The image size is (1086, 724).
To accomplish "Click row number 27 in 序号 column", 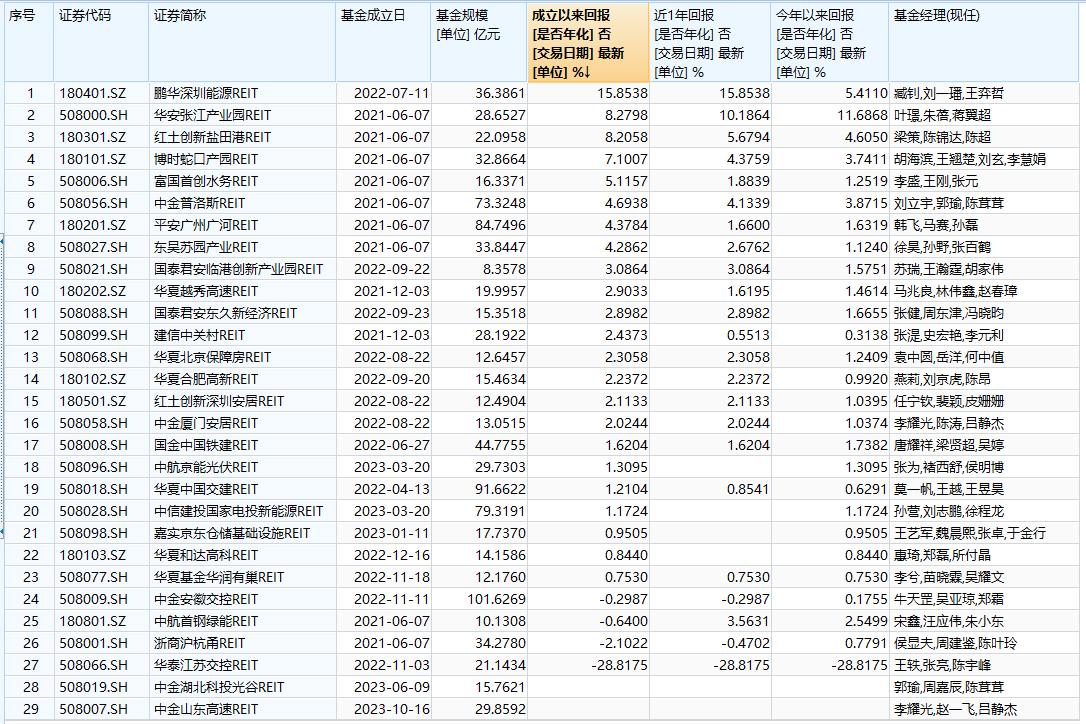I will coord(30,665).
